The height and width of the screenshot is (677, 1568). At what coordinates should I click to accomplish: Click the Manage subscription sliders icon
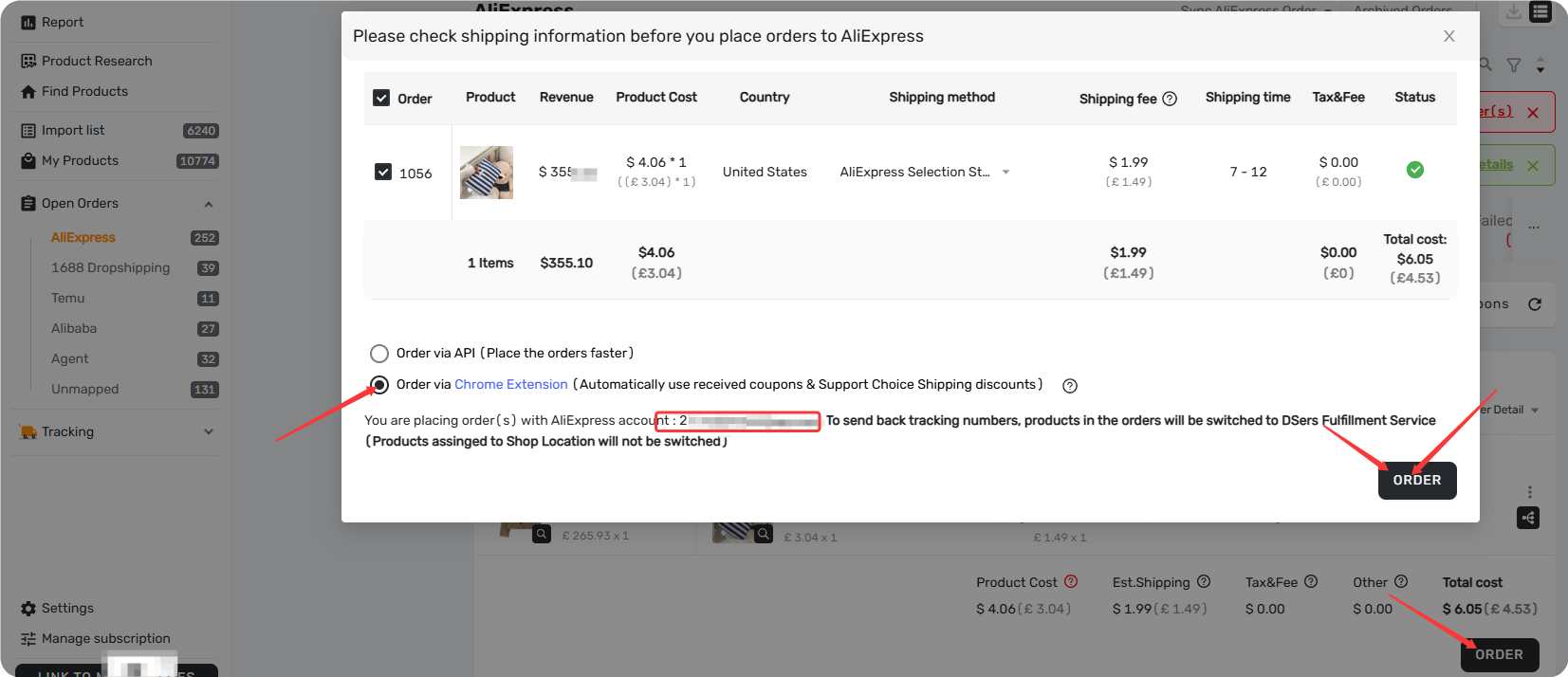(28, 639)
